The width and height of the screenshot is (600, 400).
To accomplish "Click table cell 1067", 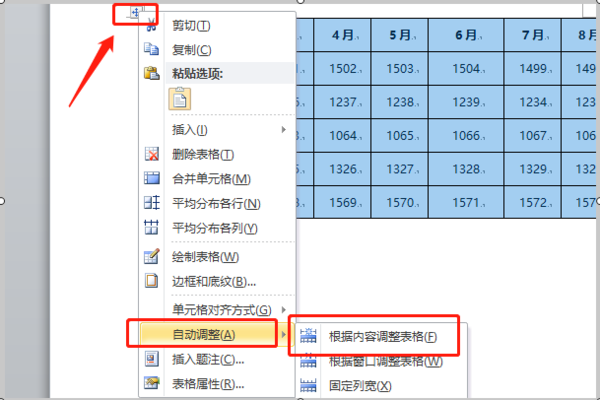I will 533,136.
